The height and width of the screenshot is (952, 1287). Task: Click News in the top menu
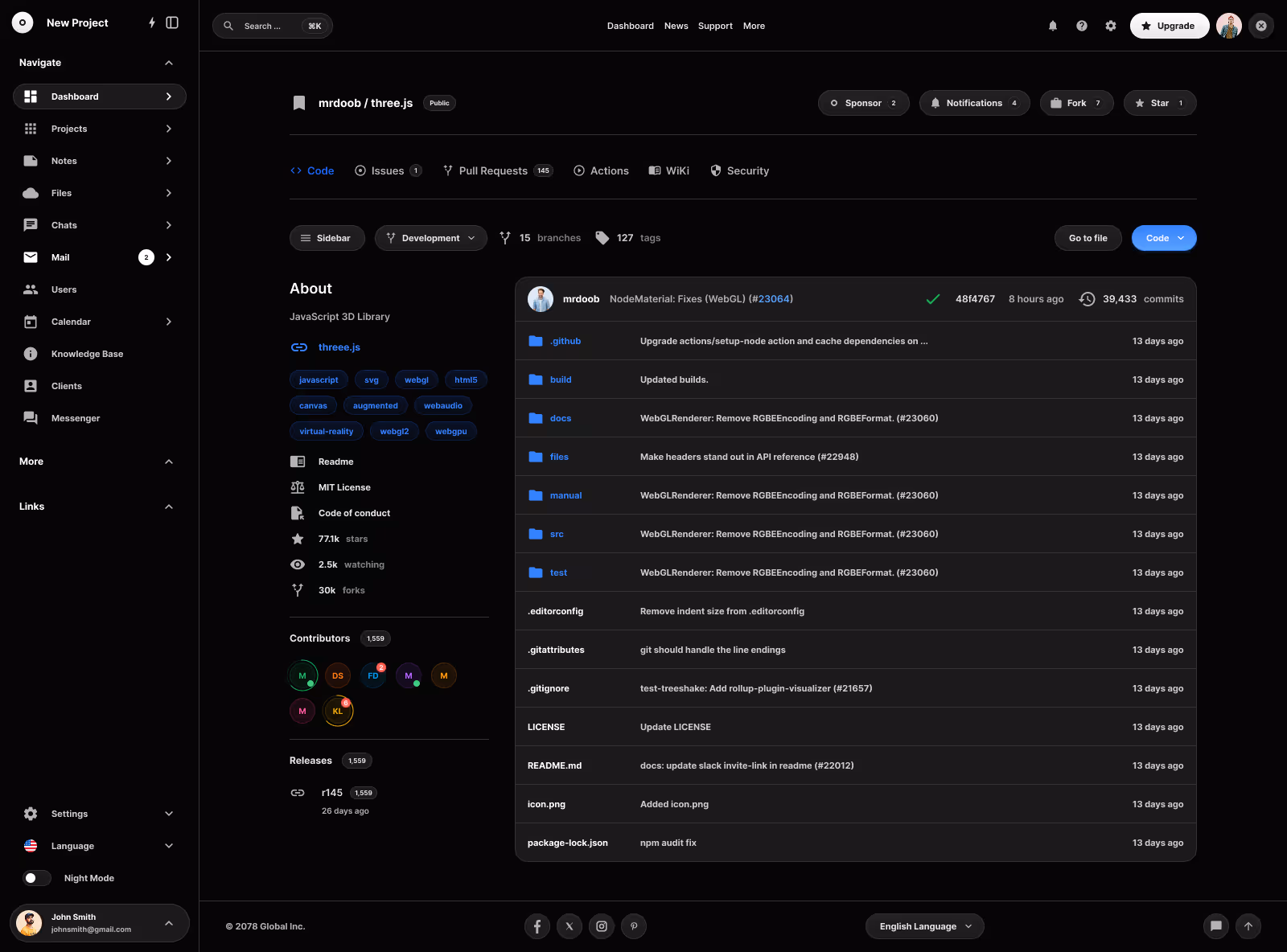676,26
